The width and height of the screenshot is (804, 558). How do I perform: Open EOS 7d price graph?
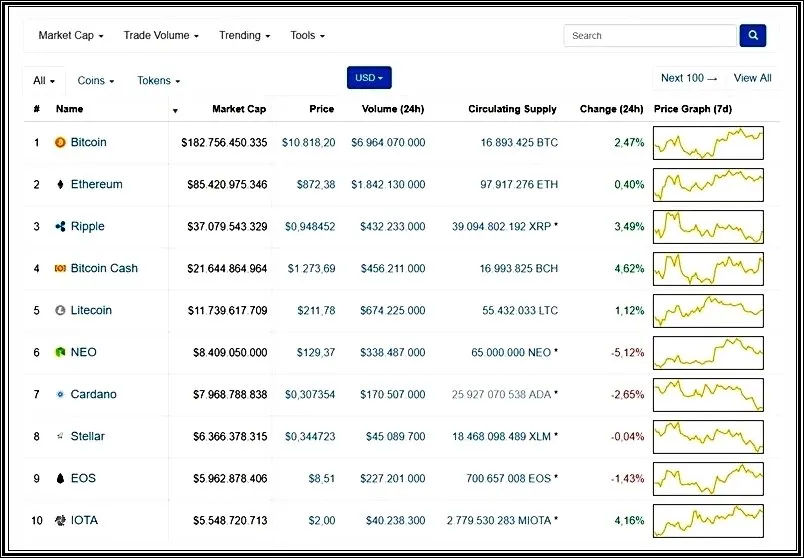tap(708, 479)
